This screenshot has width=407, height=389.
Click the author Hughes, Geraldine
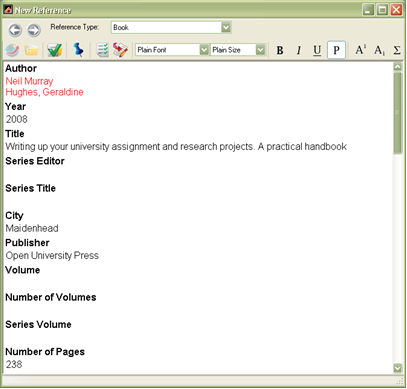[44, 92]
